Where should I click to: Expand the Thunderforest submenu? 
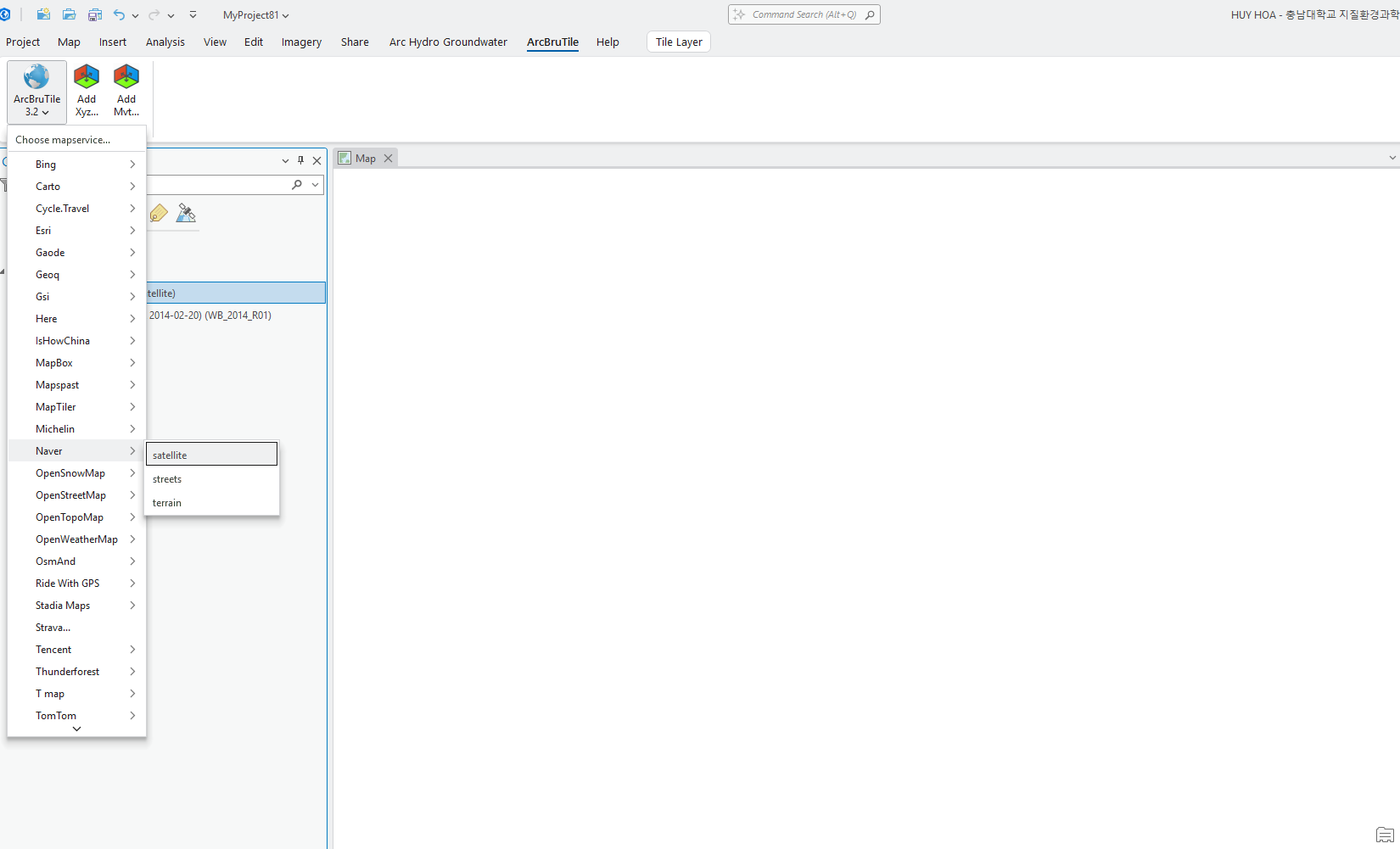(x=76, y=672)
